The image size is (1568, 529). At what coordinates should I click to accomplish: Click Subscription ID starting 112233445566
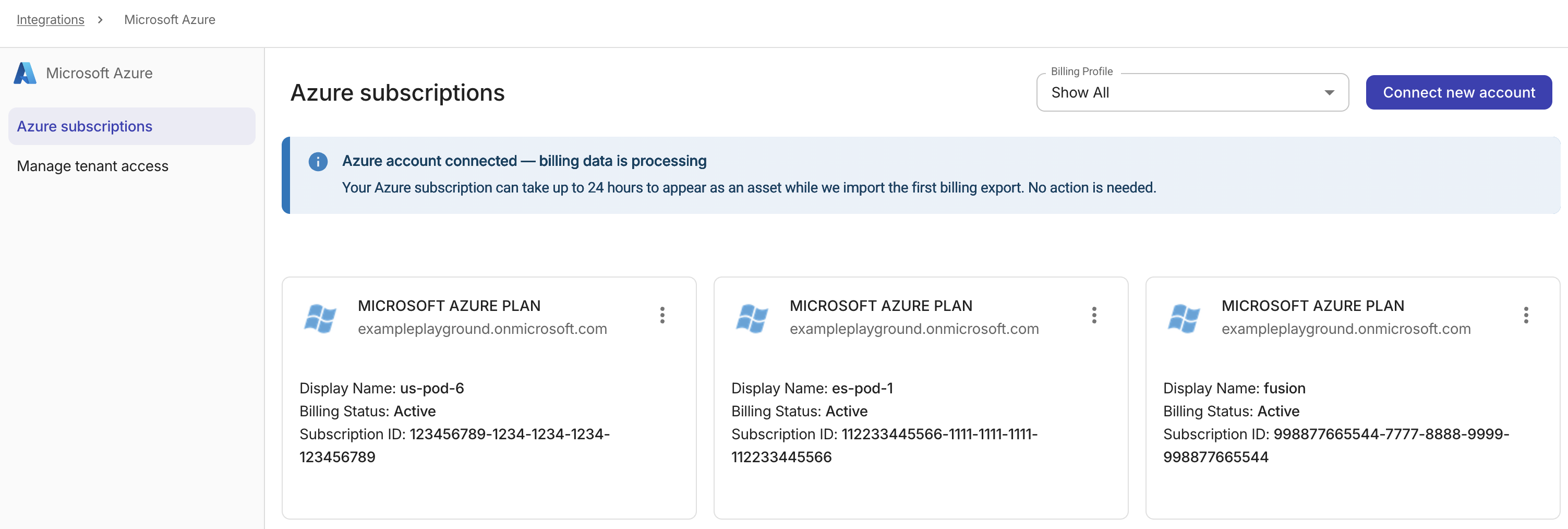(885, 446)
